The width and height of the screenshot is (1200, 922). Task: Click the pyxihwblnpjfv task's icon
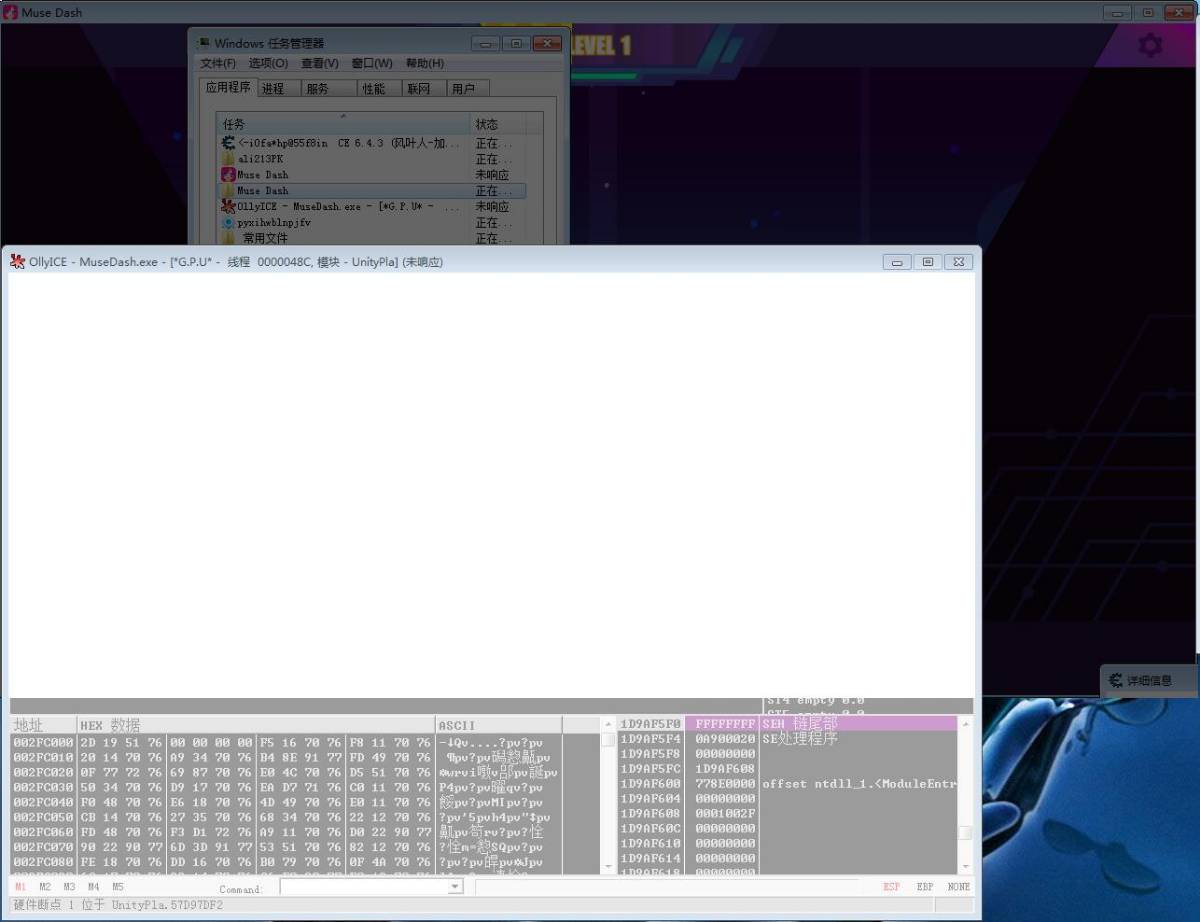[228, 223]
